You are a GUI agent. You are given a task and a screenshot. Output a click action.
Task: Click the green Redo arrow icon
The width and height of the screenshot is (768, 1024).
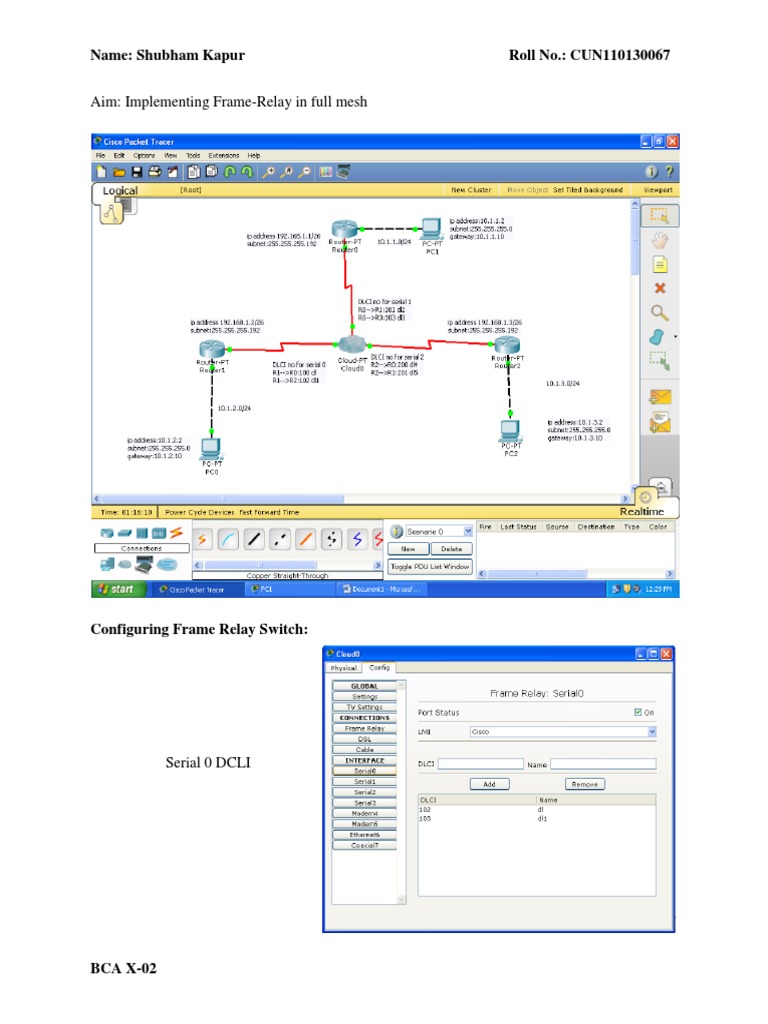click(x=248, y=172)
